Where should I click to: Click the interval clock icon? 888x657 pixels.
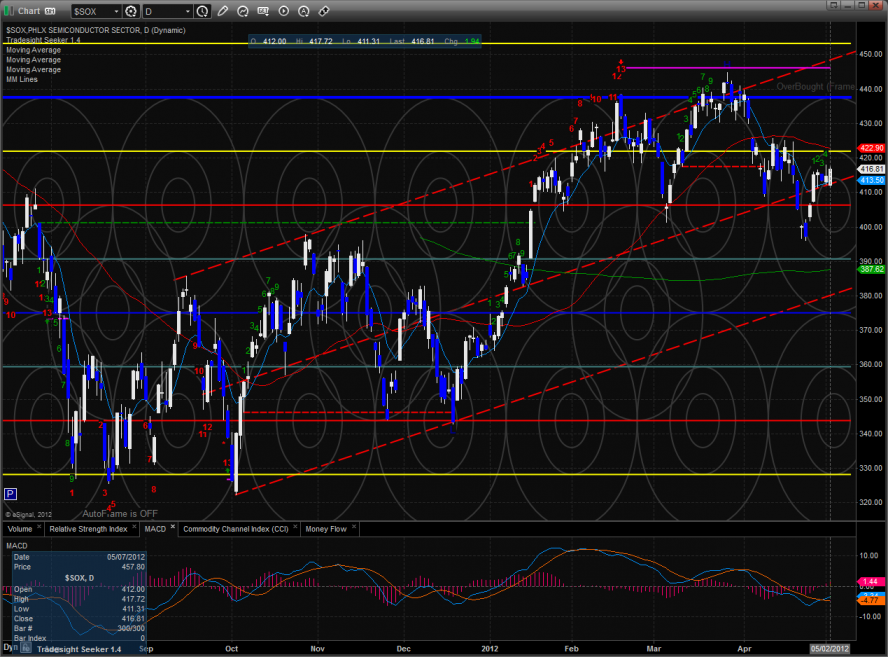click(203, 11)
